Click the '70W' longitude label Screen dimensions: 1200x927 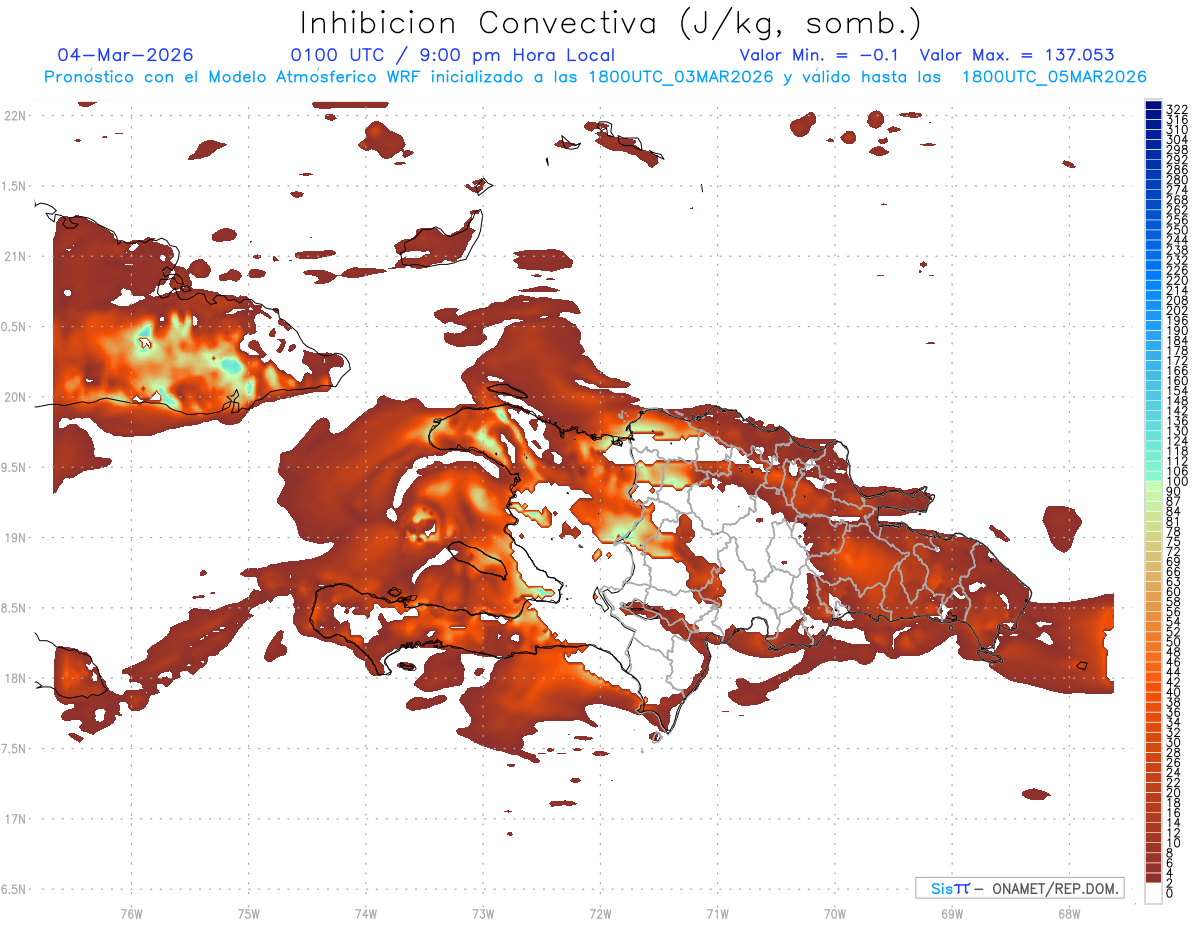834,912
